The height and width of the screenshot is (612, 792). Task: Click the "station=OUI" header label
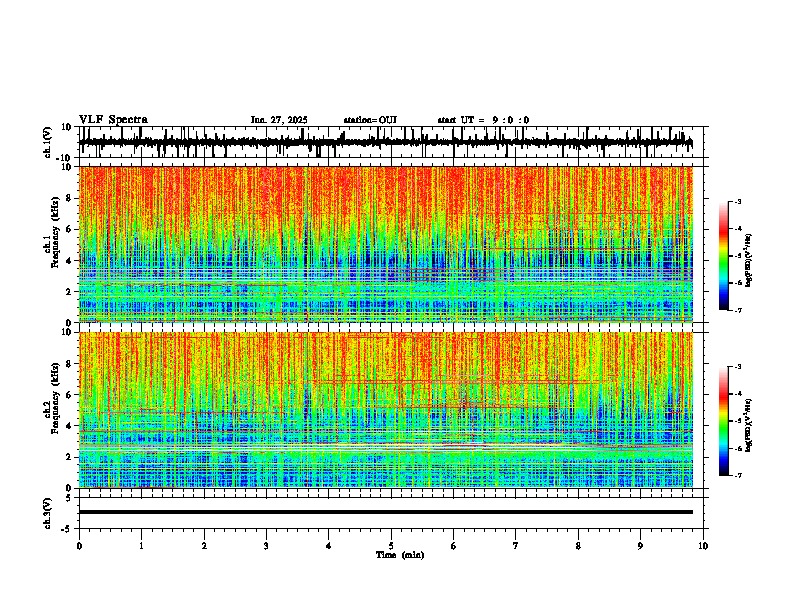point(370,120)
